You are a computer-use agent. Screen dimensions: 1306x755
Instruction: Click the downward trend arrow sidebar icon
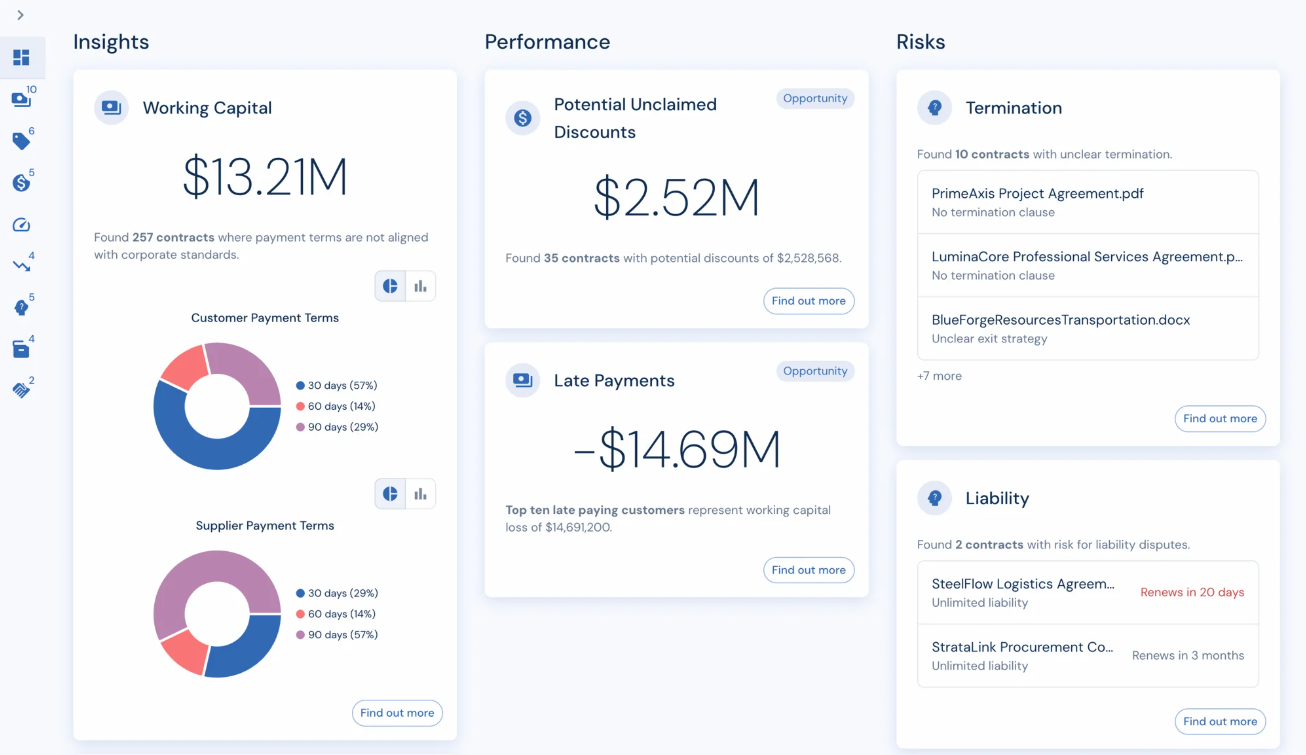click(x=21, y=266)
